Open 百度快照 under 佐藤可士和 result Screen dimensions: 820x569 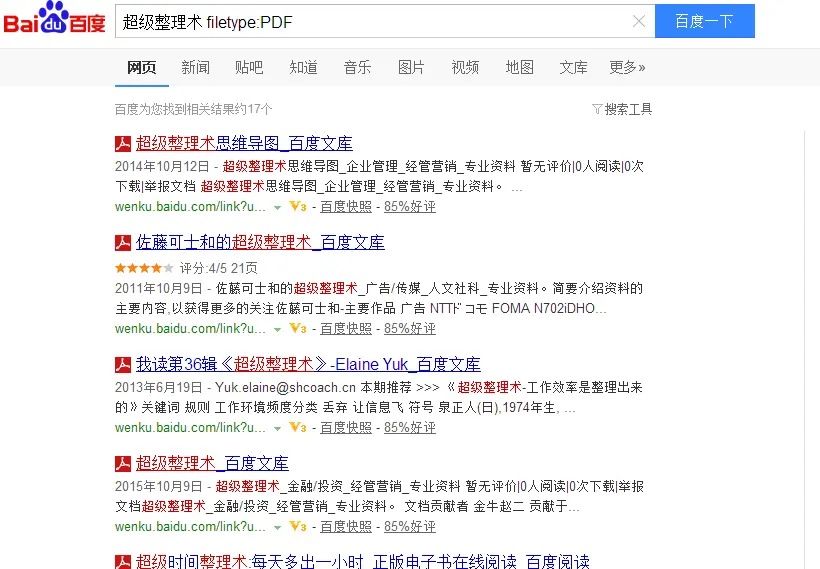click(x=346, y=328)
